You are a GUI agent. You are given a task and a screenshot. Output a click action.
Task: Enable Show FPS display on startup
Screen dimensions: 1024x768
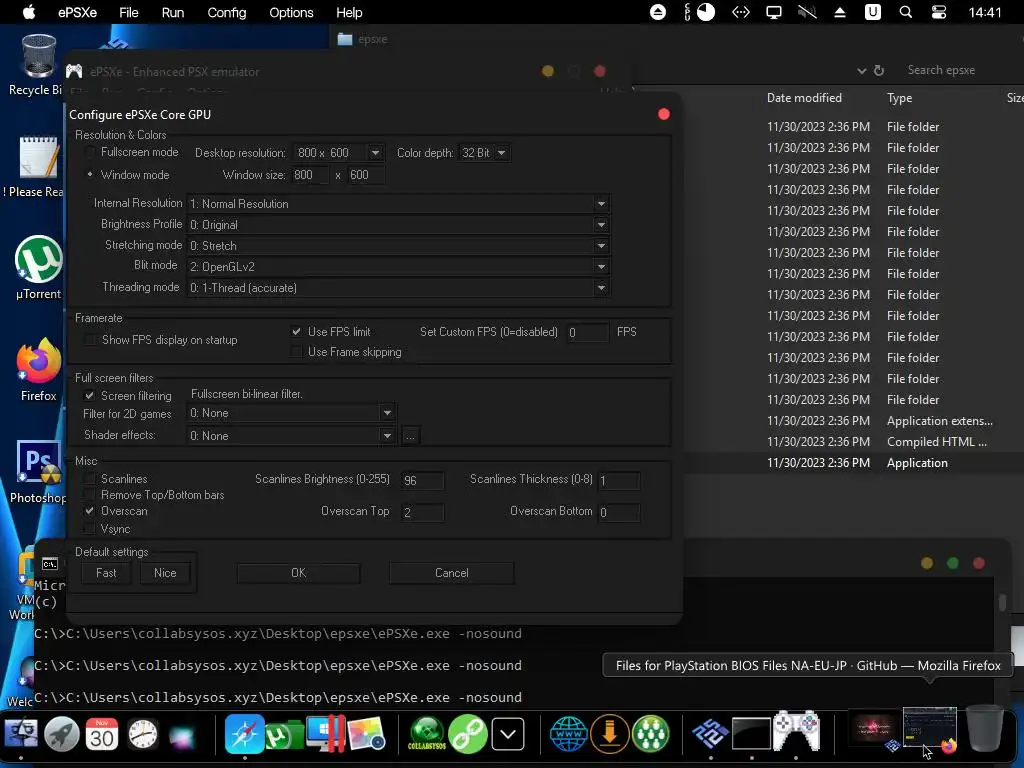tap(91, 340)
